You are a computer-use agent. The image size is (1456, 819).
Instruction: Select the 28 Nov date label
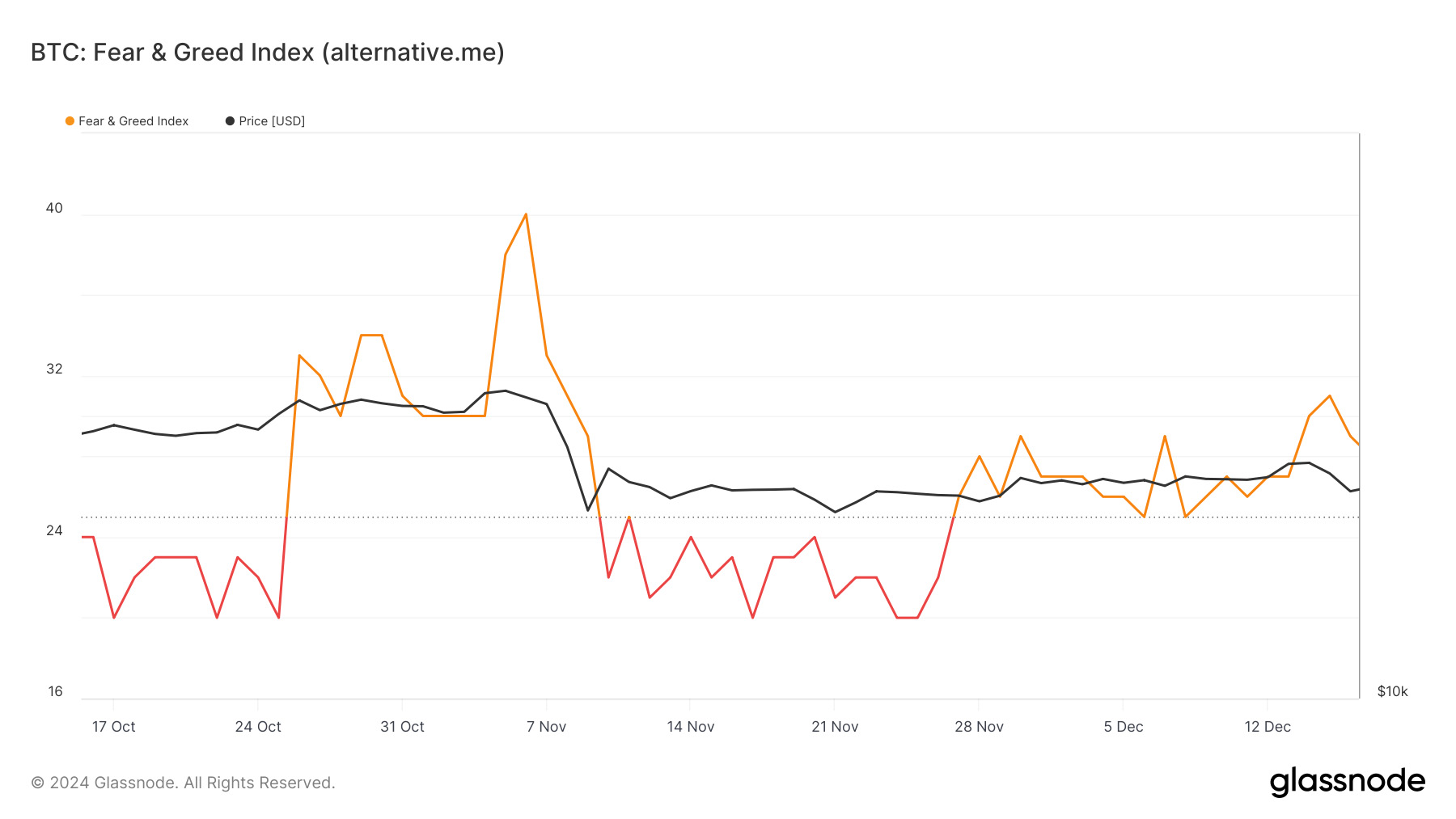click(979, 727)
